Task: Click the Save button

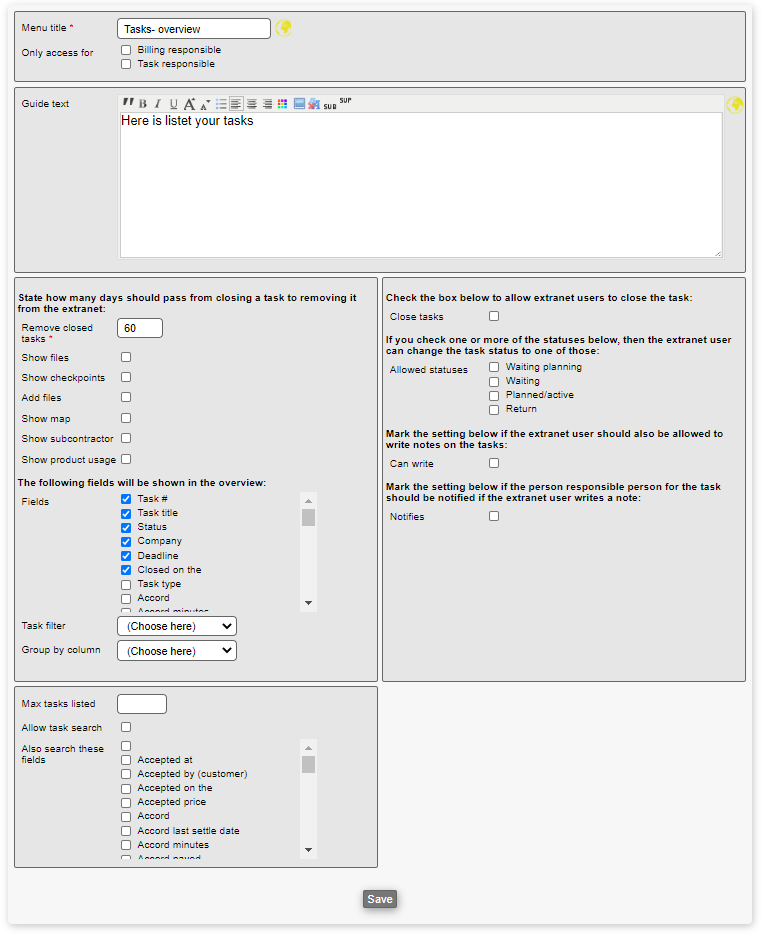Action: point(380,899)
